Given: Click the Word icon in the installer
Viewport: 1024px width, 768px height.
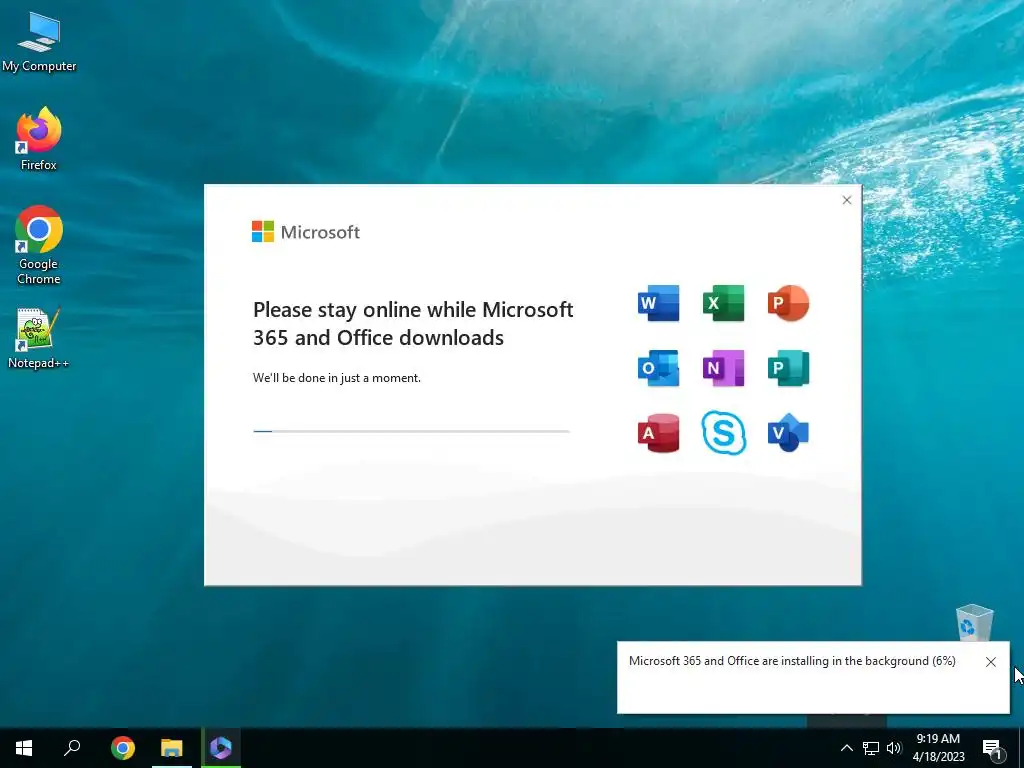Looking at the screenshot, I should (x=658, y=303).
